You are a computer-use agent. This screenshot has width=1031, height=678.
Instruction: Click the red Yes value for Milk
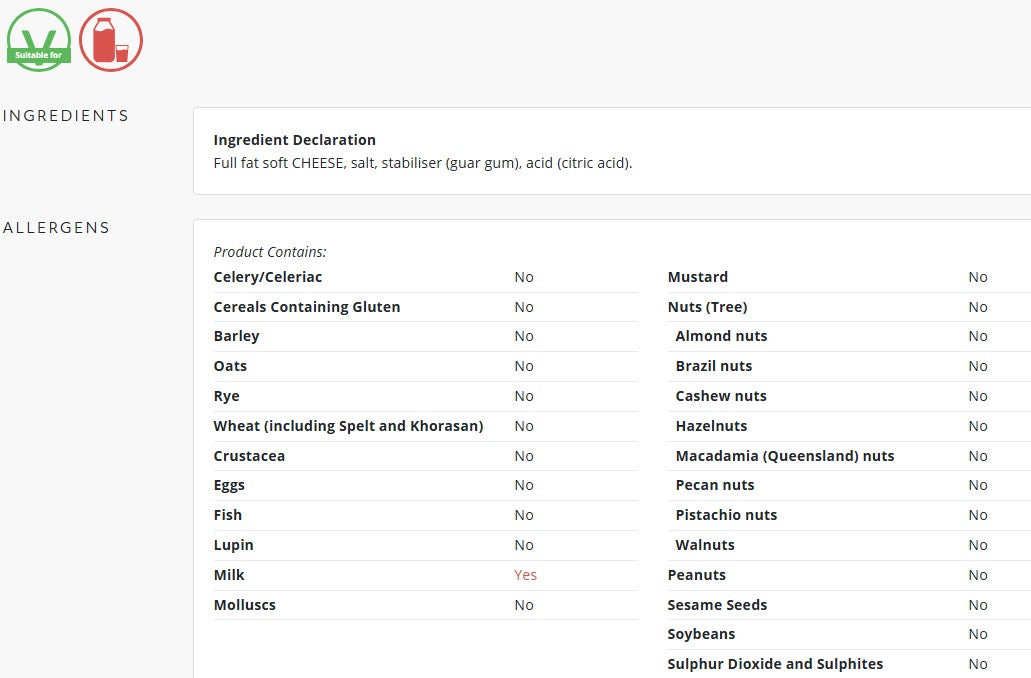[525, 575]
